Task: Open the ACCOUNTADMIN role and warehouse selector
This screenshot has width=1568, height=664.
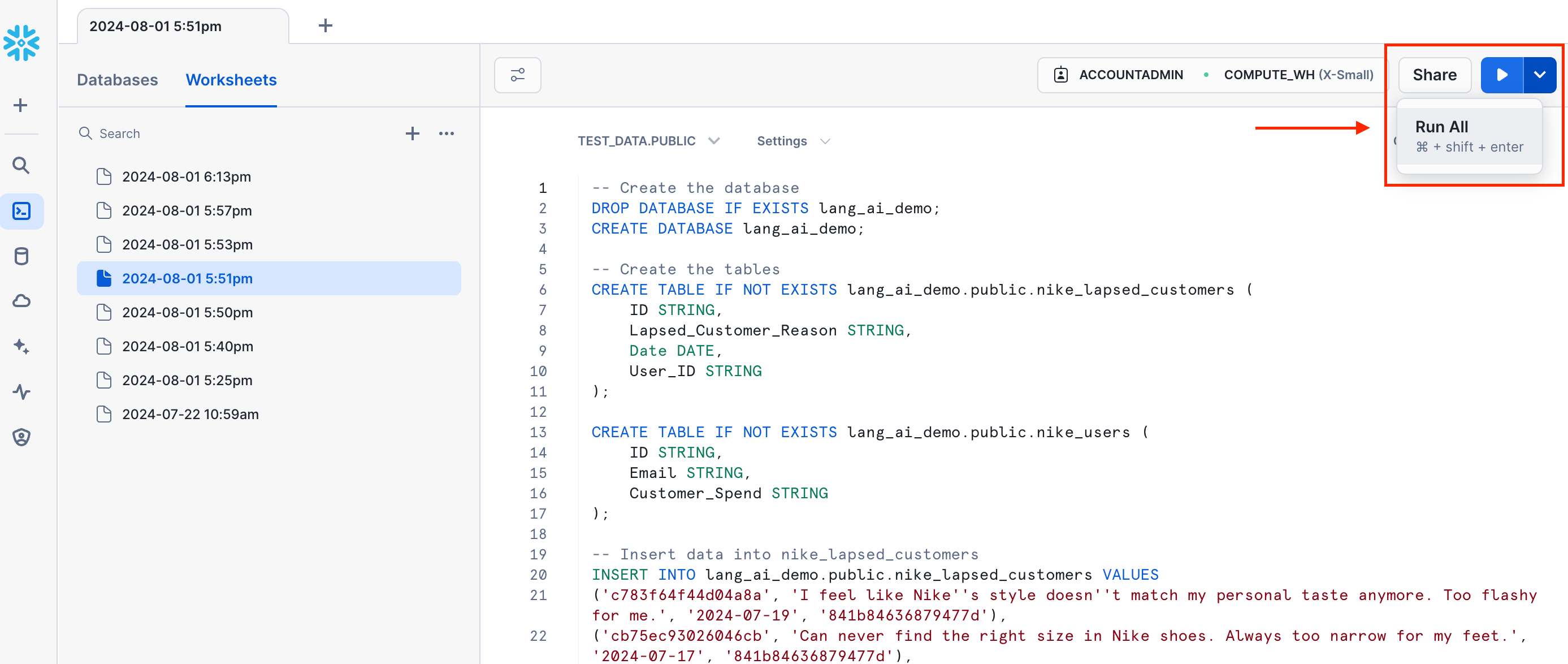Action: [x=1212, y=75]
